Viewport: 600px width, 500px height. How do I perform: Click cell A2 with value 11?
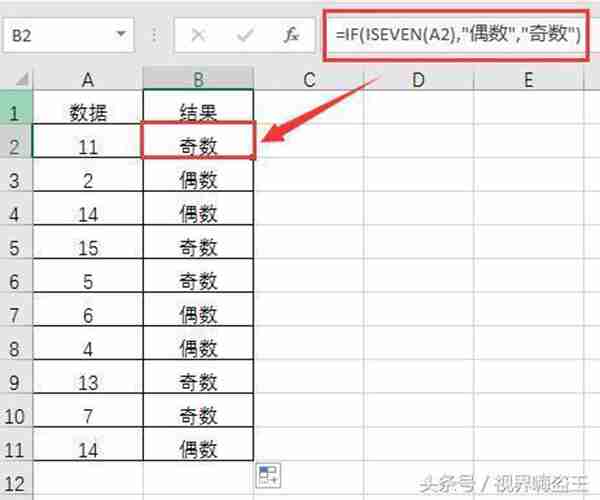click(88, 141)
